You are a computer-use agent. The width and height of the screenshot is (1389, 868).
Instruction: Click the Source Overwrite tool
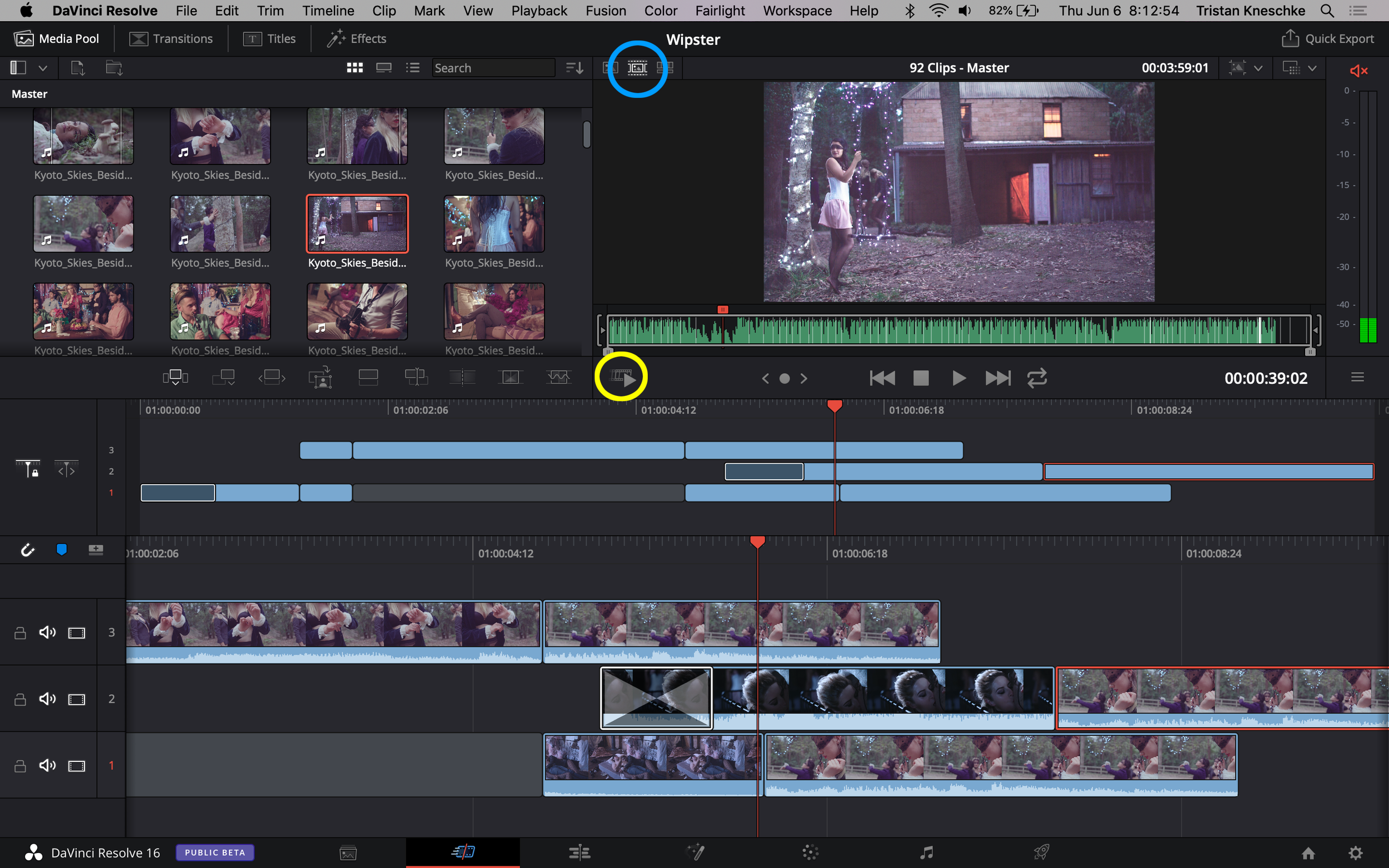416,377
